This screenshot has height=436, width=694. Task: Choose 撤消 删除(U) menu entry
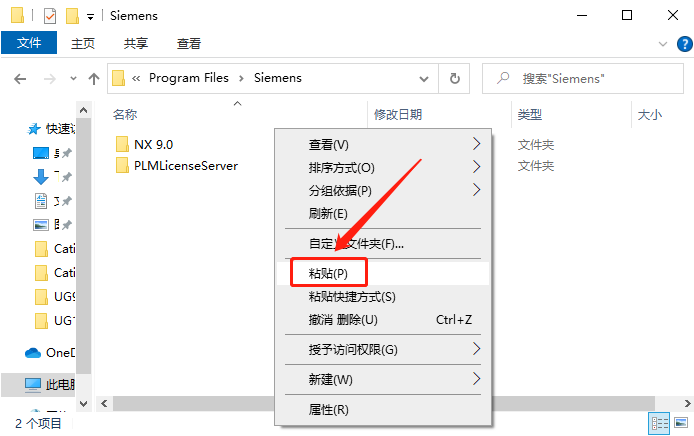tap(383, 320)
